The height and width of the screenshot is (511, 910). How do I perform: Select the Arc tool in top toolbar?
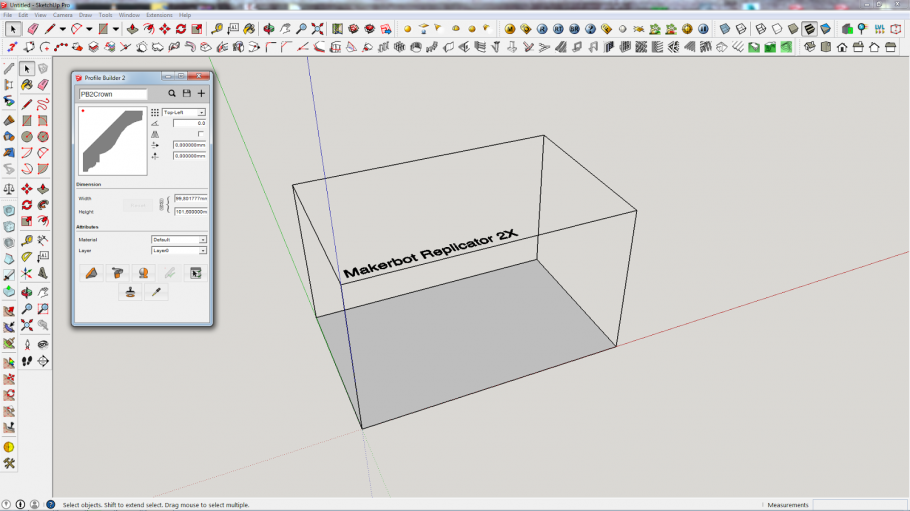77,29
